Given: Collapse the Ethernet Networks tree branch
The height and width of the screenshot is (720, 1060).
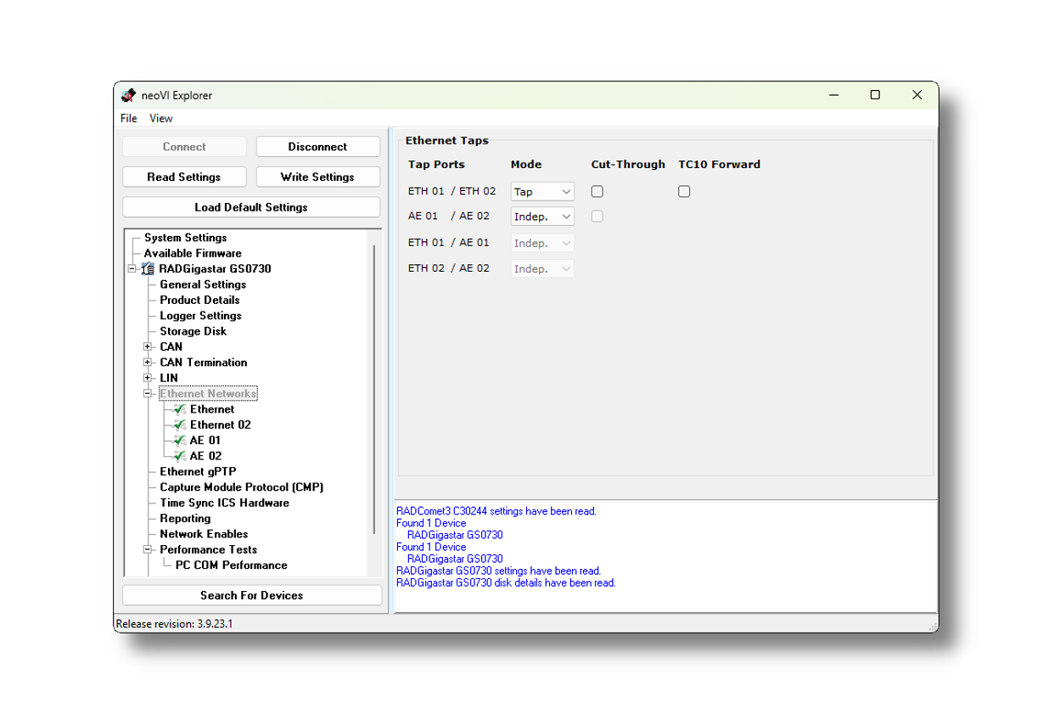Looking at the screenshot, I should [147, 393].
